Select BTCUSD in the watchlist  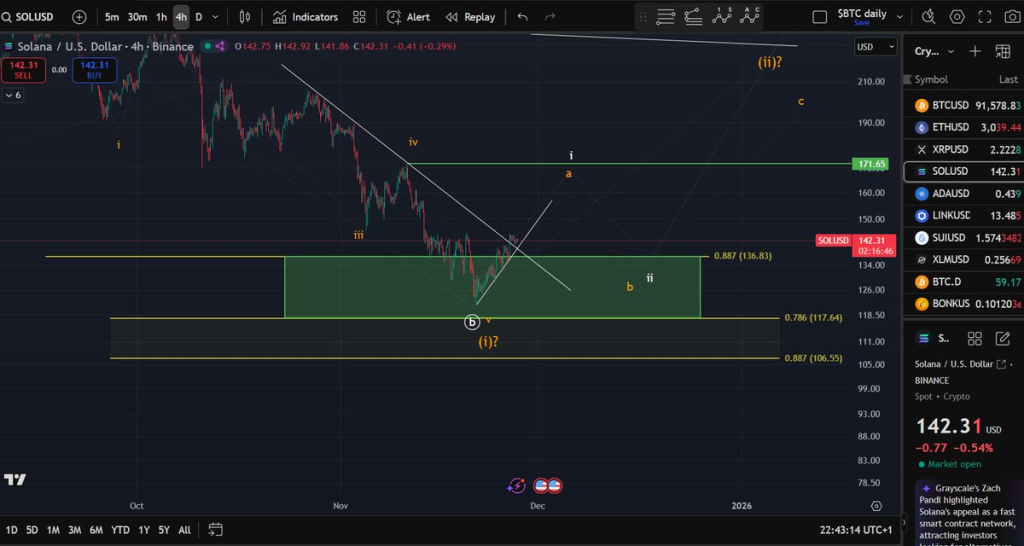pyautogui.click(x=963, y=105)
